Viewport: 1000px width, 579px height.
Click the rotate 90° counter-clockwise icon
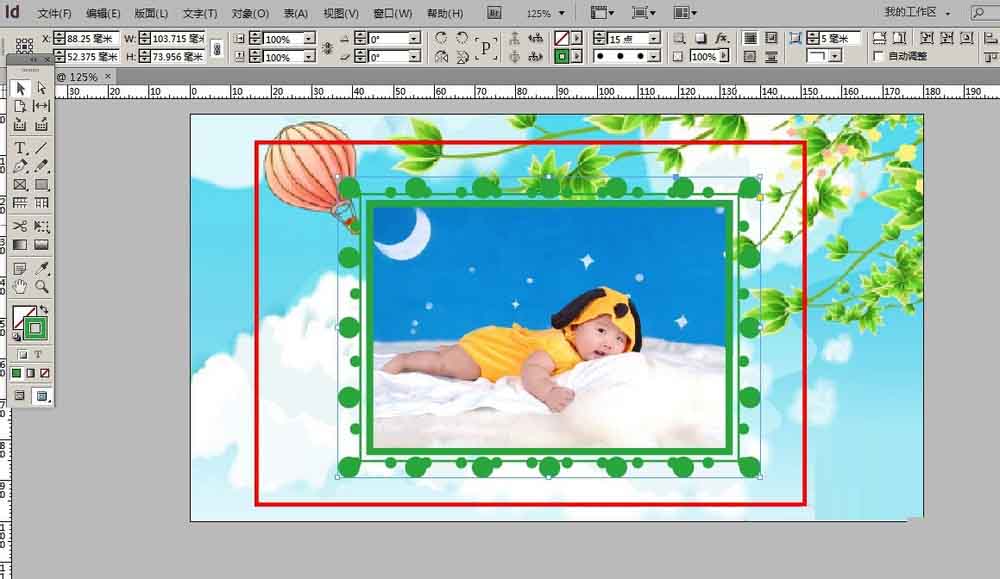462,38
